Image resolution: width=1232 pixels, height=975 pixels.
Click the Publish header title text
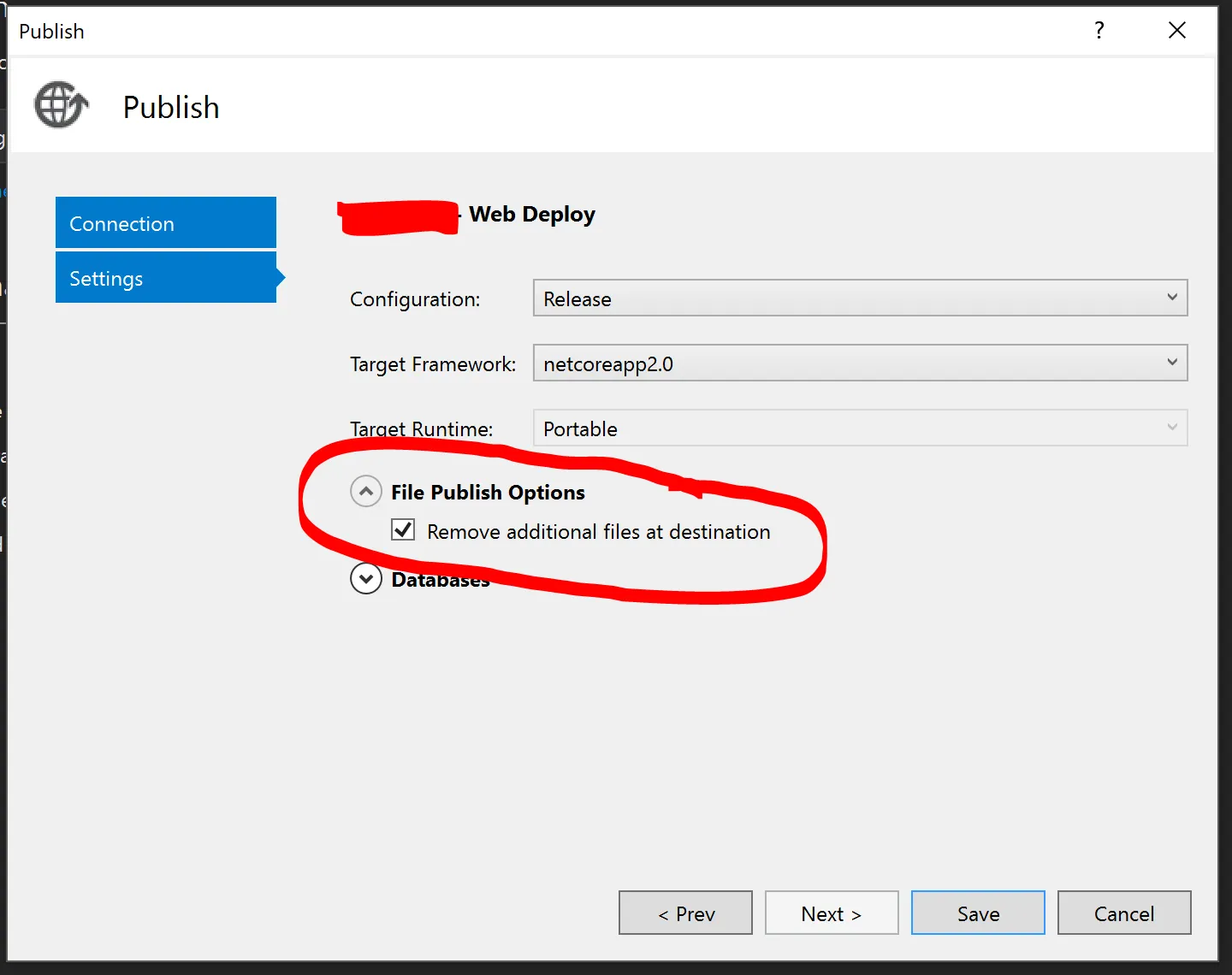click(x=171, y=108)
